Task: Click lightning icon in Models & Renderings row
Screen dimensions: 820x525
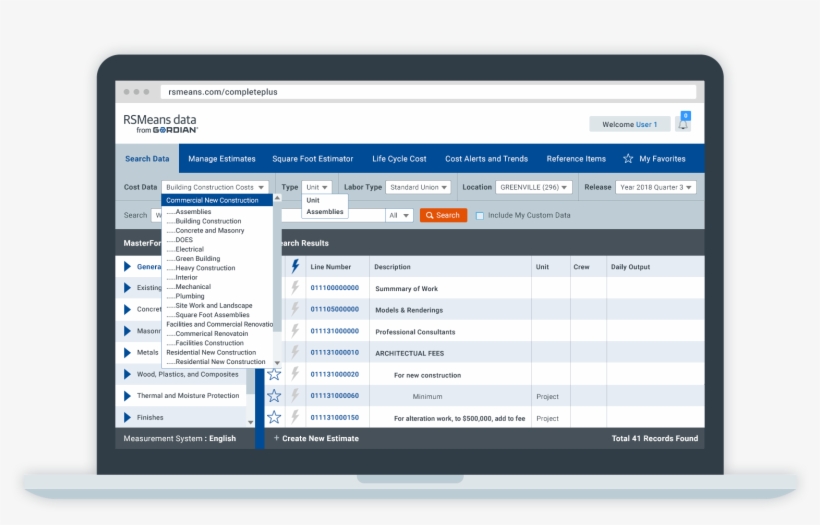Action: coord(295,309)
